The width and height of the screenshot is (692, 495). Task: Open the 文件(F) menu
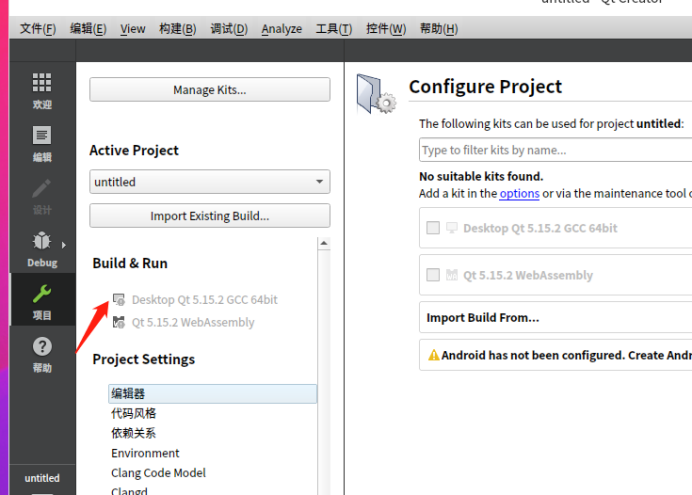pos(38,29)
